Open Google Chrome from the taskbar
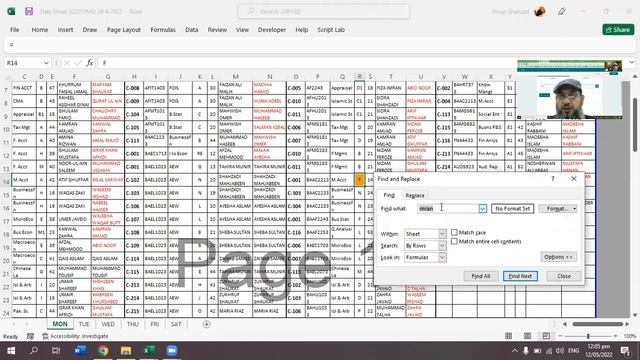Screen dimensions: 640x360 pos(103,351)
